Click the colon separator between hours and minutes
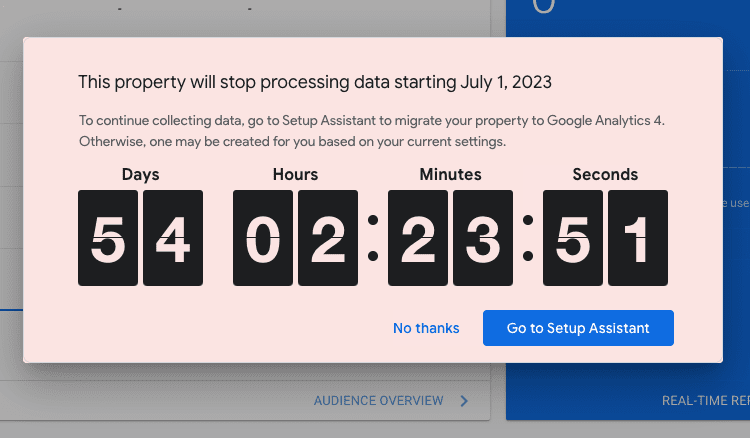The image size is (750, 438). click(x=373, y=240)
